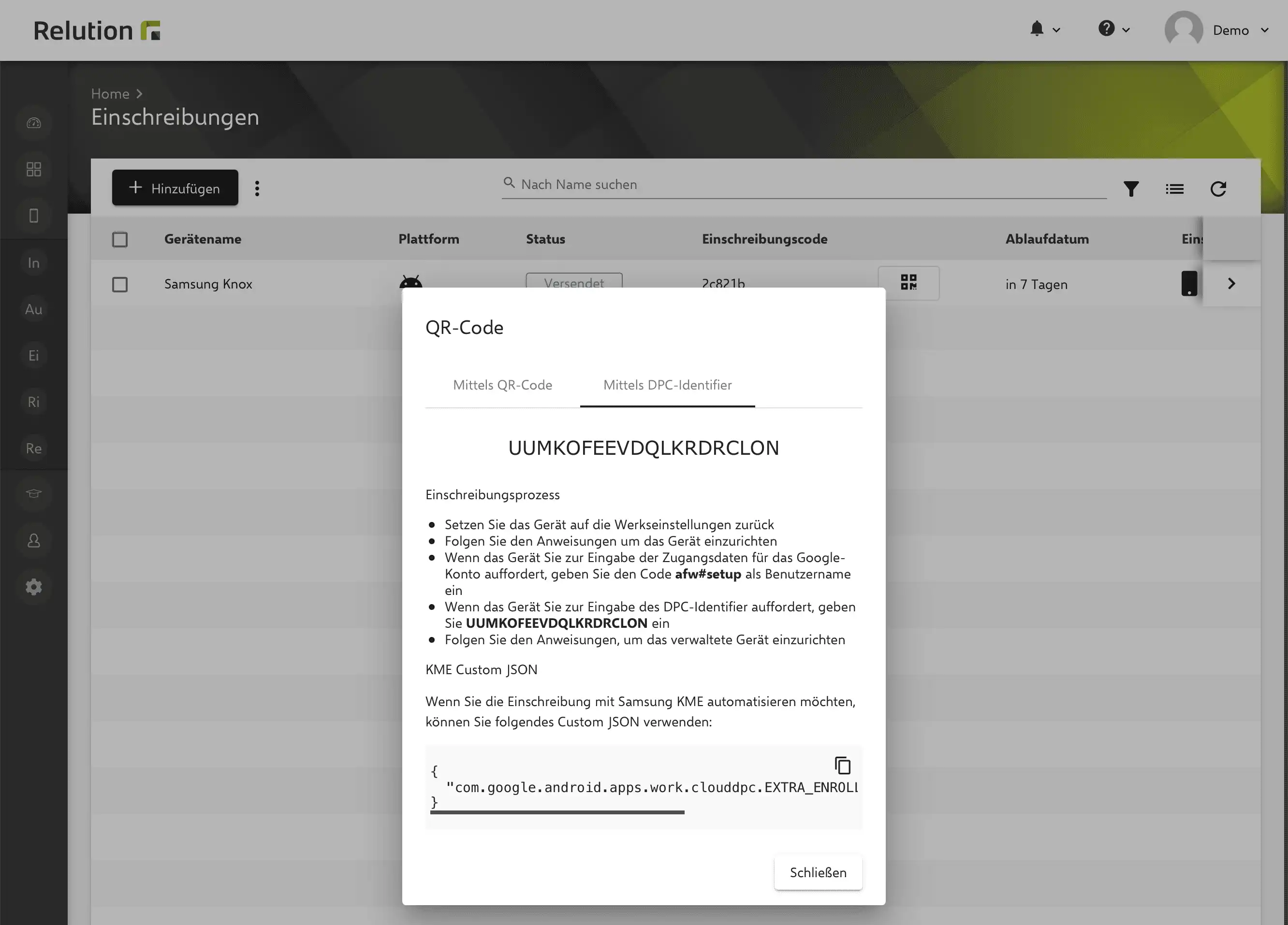Click the Einschreibungsprozess heading

pos(492,494)
